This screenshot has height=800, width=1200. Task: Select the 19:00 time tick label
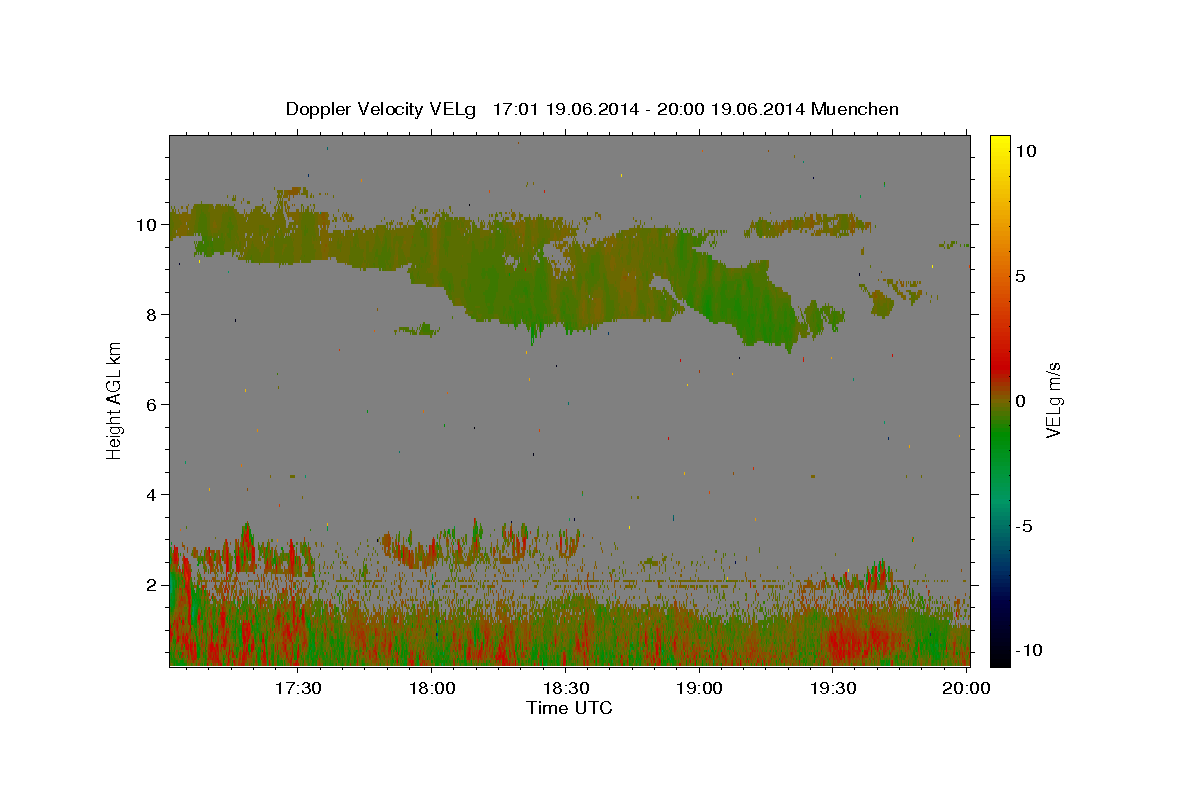tap(699, 688)
